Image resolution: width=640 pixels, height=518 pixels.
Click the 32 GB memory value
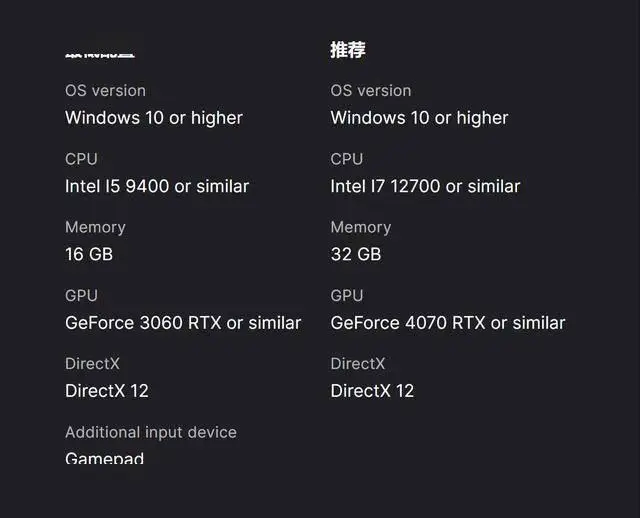[x=356, y=254]
